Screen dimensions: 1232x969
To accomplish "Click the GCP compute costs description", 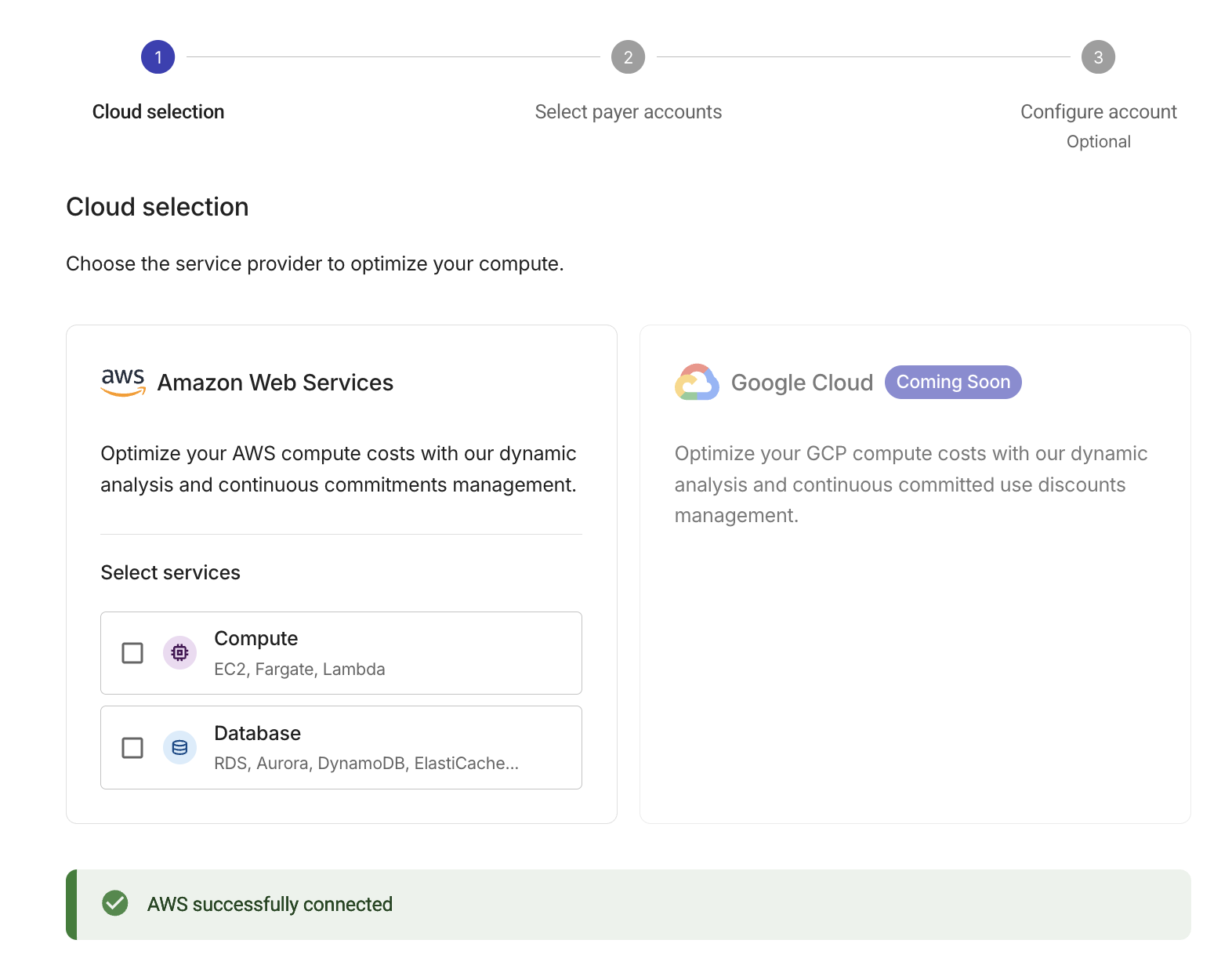I will (x=911, y=484).
